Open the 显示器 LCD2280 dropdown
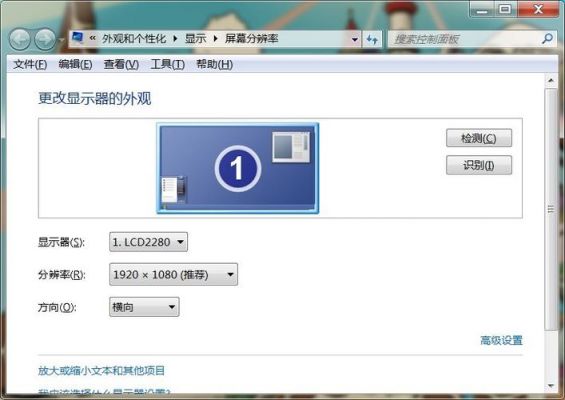565x400 pixels. pyautogui.click(x=148, y=242)
